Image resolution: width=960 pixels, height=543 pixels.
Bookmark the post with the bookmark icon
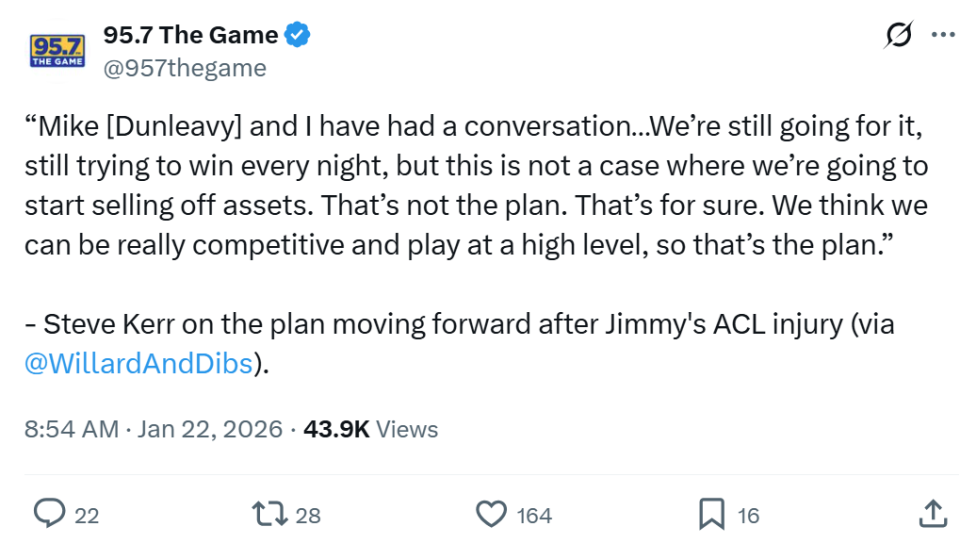point(711,514)
